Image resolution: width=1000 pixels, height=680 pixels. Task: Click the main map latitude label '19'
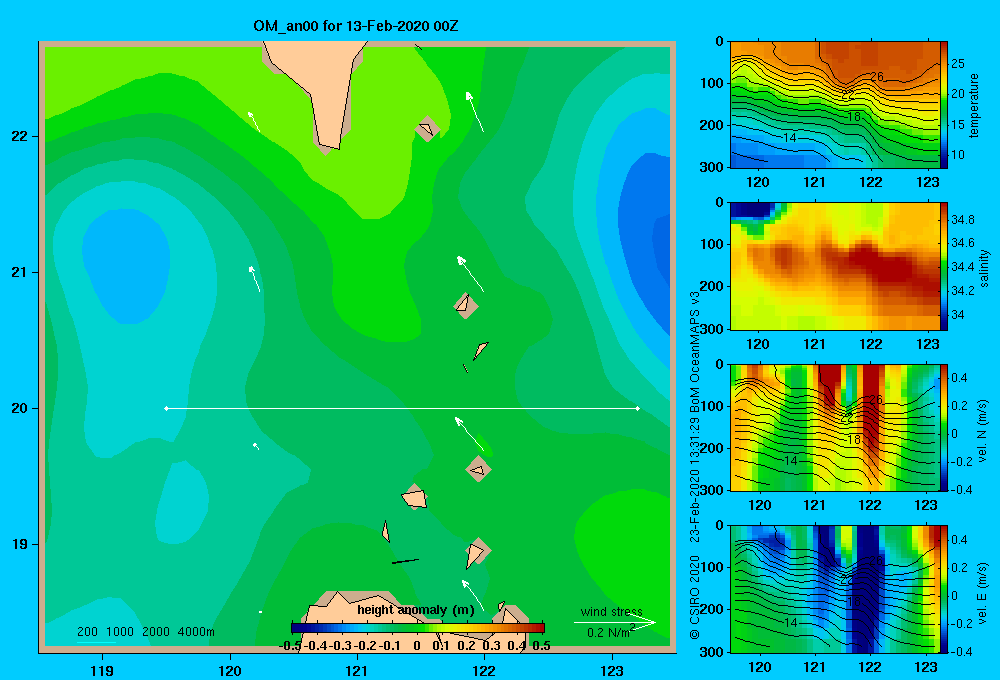click(x=20, y=544)
